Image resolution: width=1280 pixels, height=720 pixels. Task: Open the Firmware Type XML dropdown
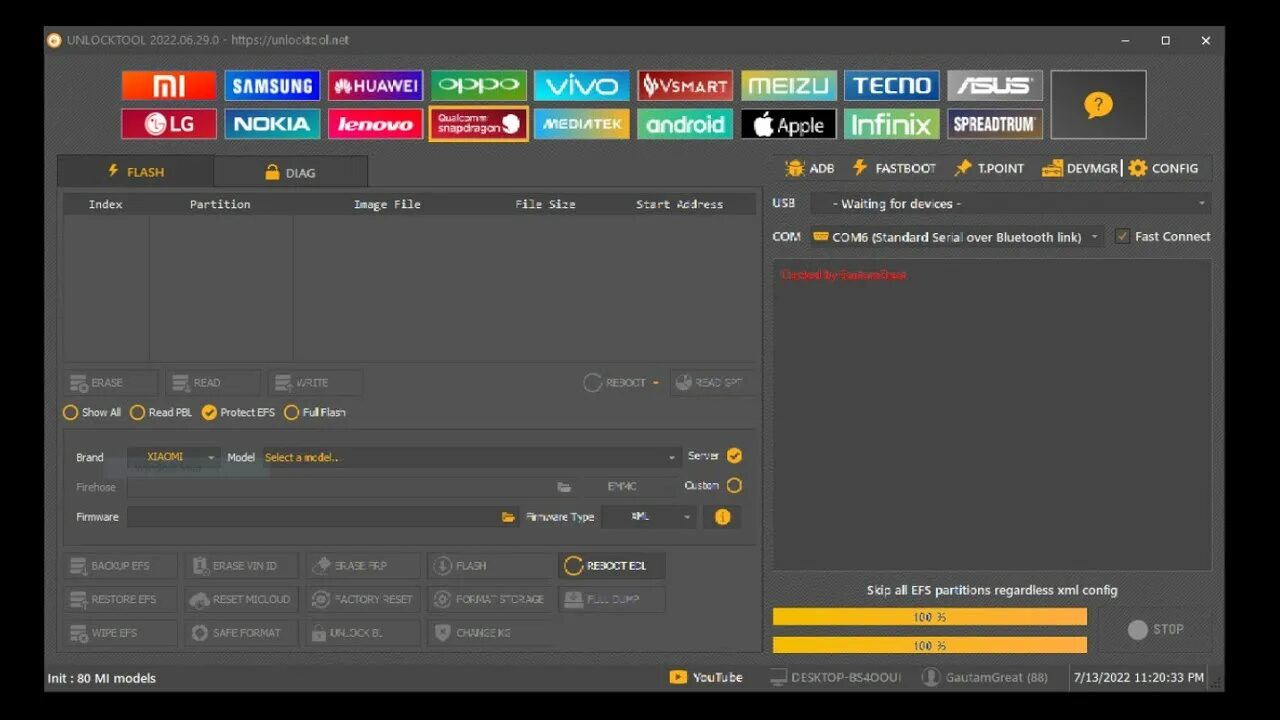(x=650, y=517)
